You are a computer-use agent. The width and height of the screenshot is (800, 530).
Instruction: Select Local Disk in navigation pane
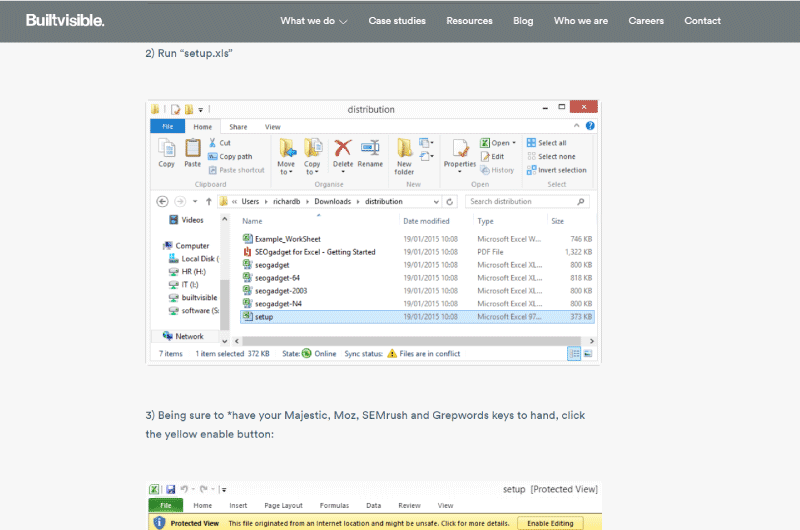coord(194,259)
